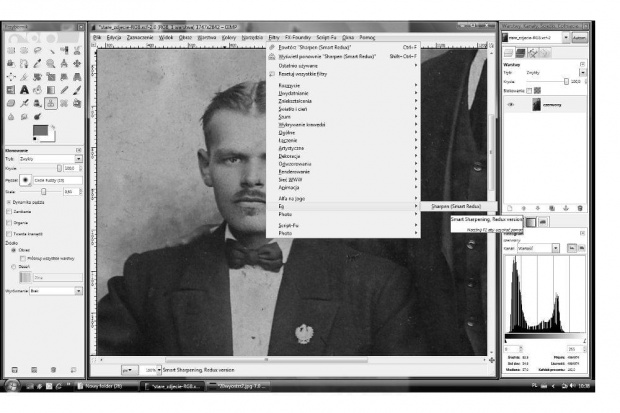Open the Kolory menu
The width and height of the screenshot is (620, 413).
pyautogui.click(x=229, y=38)
